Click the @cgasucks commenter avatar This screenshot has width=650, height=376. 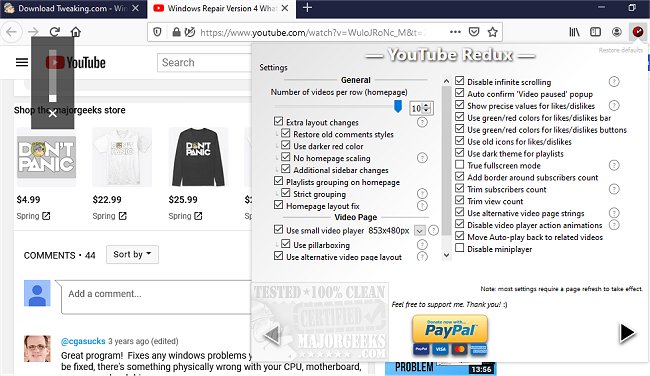(37, 349)
